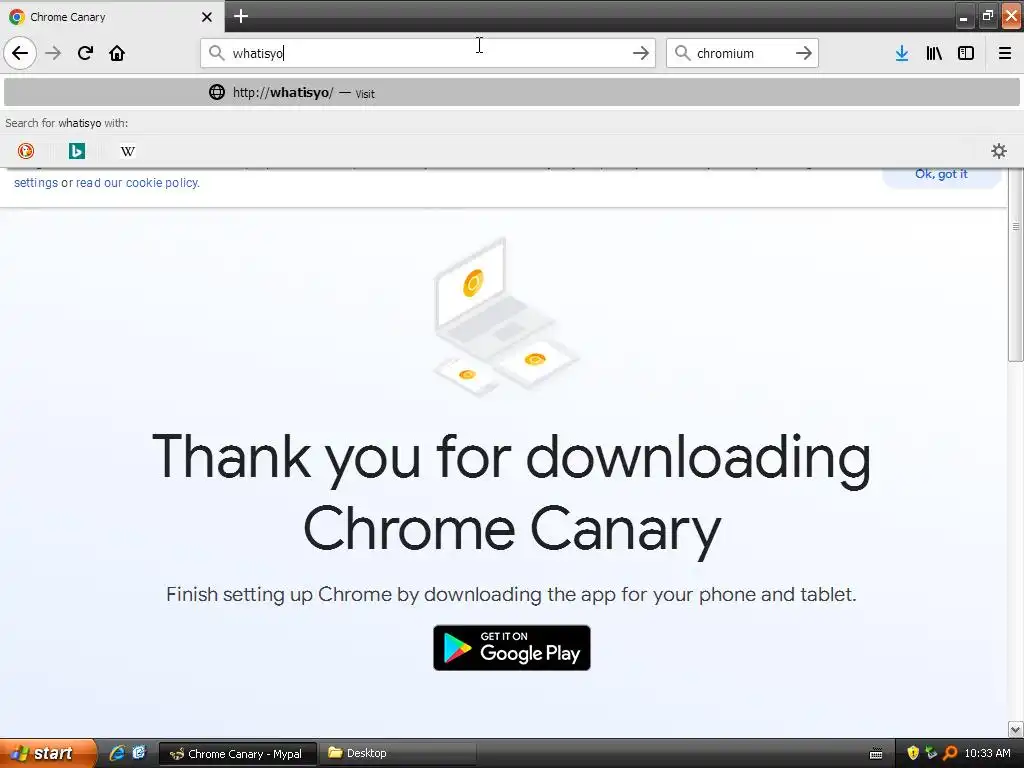Search whatisyo with Bing icon
Screen dimensions: 1024x768
76,151
